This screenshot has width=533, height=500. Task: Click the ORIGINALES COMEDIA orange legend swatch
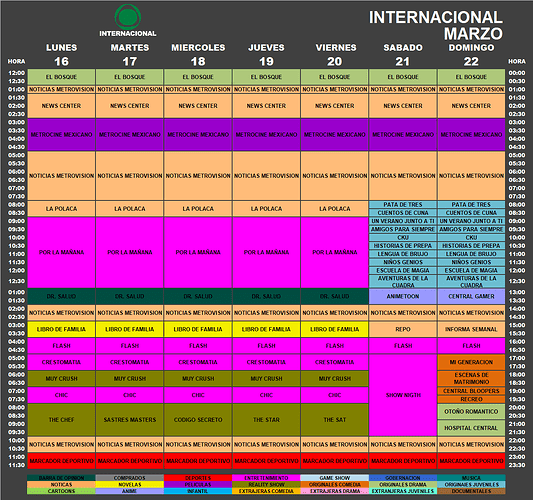tap(334, 484)
